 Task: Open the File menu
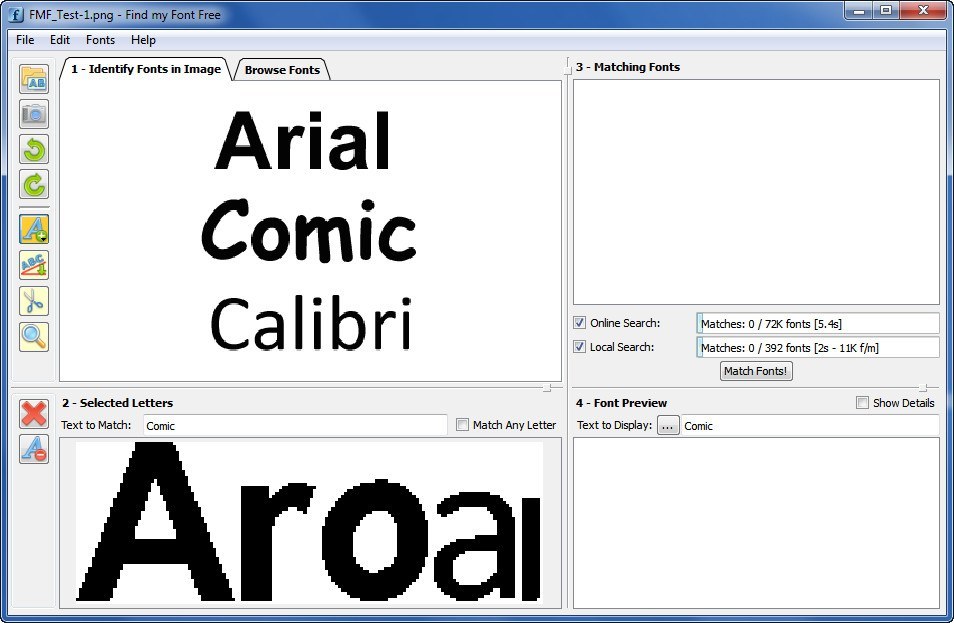[25, 40]
